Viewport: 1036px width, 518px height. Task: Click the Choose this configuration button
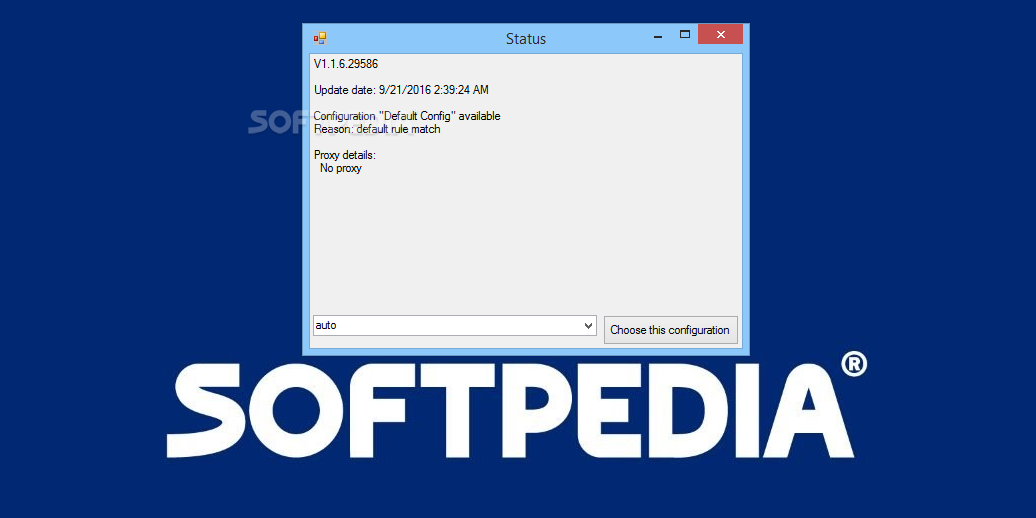pos(670,330)
